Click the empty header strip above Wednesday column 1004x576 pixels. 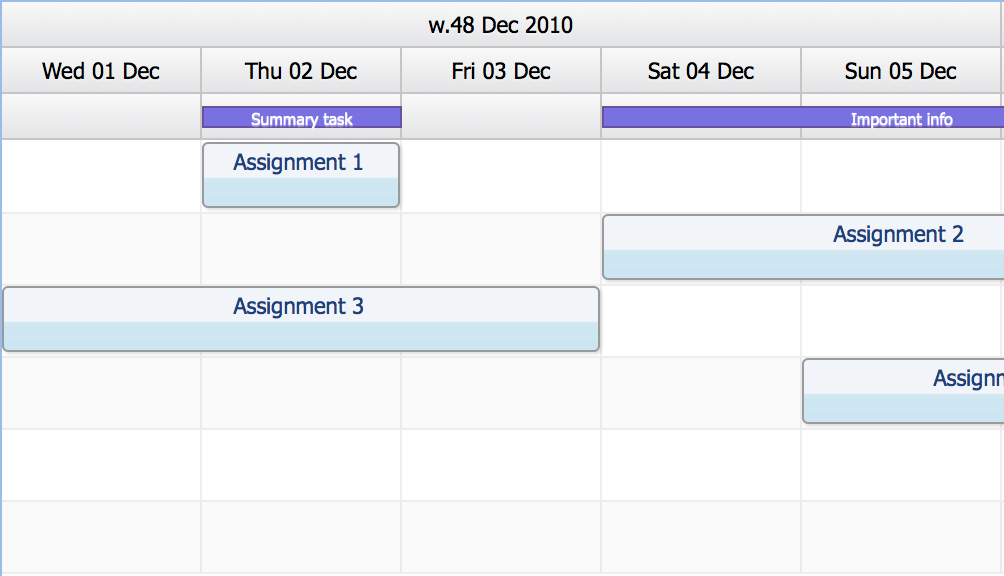100,116
